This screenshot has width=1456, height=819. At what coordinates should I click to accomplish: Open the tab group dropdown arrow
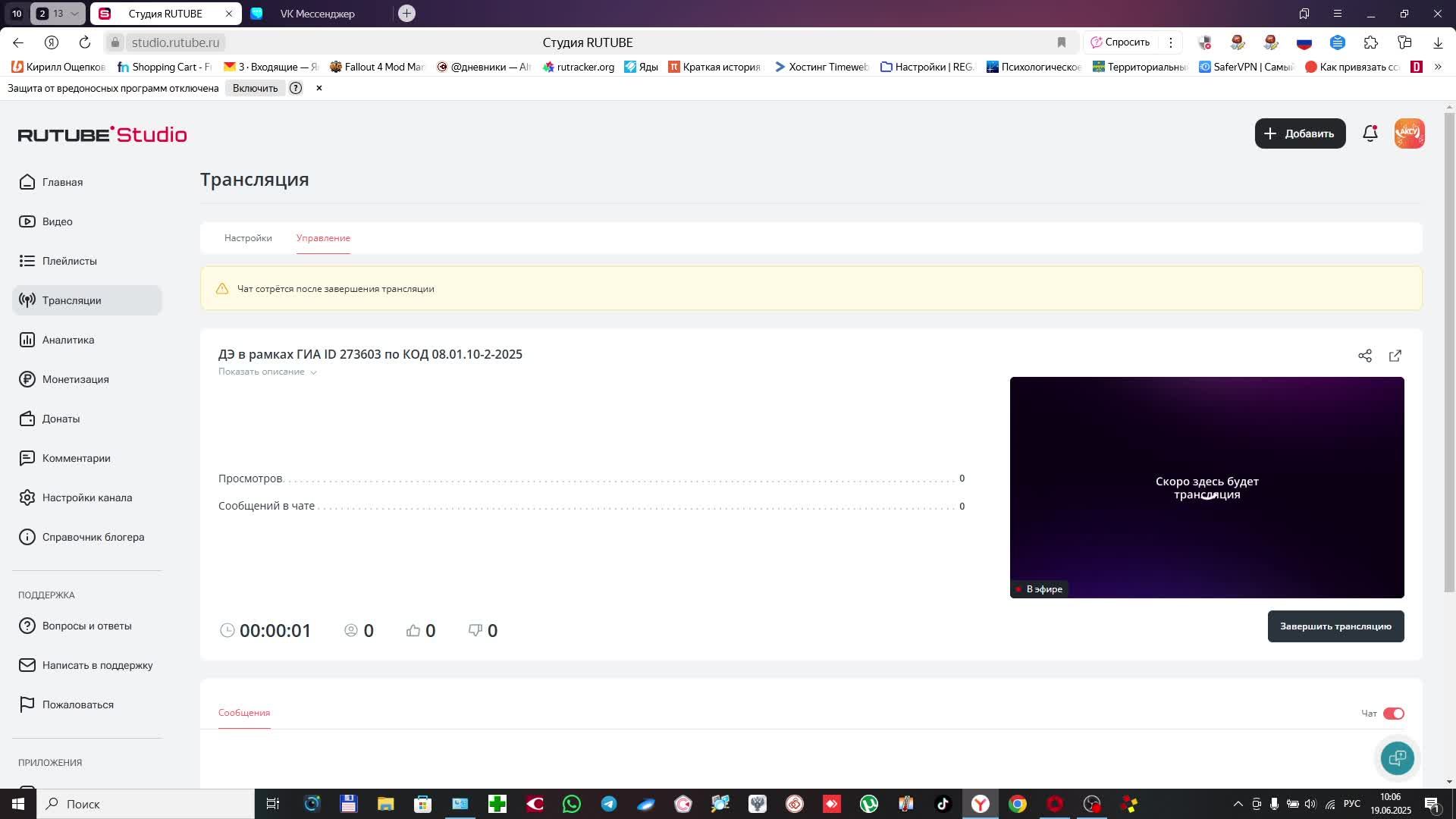(74, 14)
